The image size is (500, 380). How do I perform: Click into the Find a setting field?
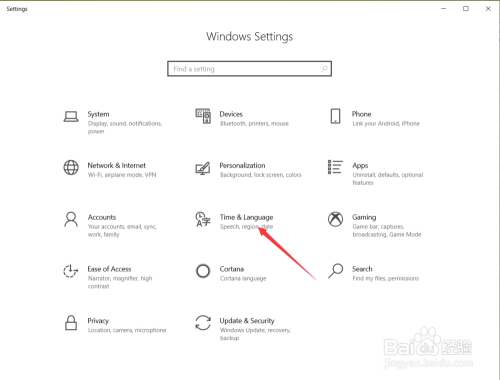pos(249,69)
